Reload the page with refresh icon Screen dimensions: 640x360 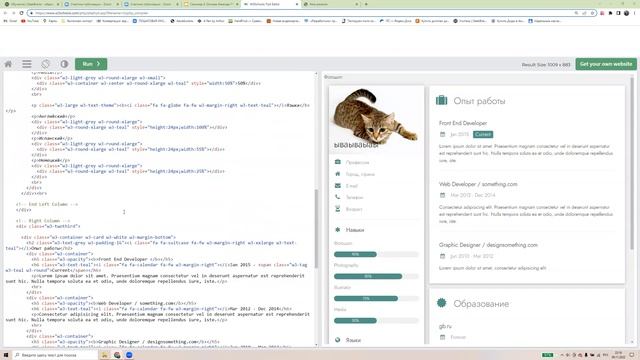coord(22,13)
